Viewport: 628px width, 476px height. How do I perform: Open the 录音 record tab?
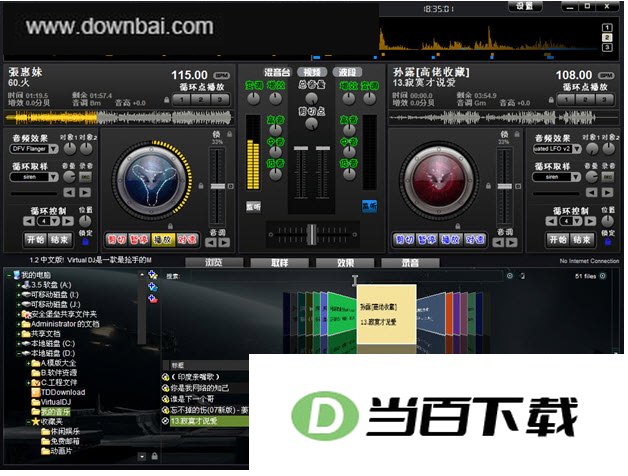tap(411, 263)
